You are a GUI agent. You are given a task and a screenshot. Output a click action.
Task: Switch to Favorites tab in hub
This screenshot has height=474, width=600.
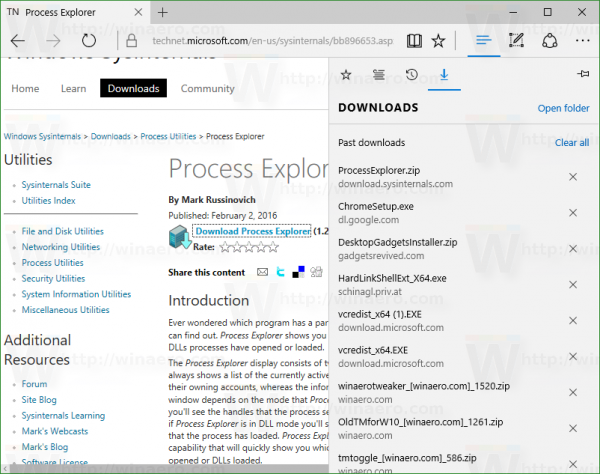pyautogui.click(x=346, y=75)
